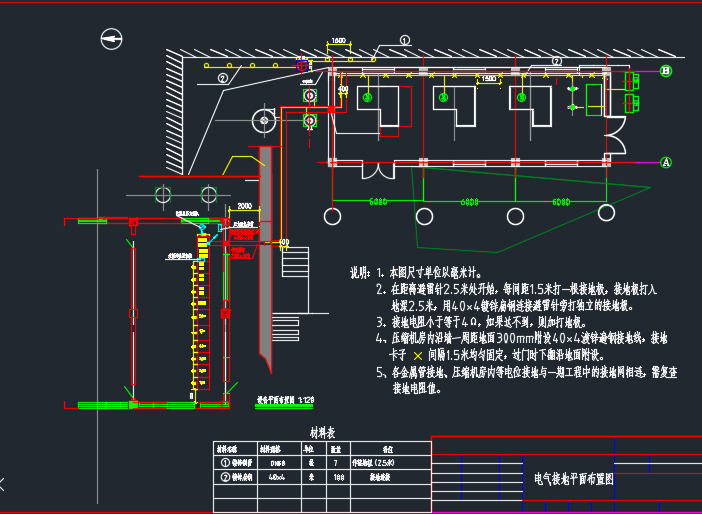The image size is (702, 514).
Task: Click the DN50 cell in the material table
Action: point(278,463)
